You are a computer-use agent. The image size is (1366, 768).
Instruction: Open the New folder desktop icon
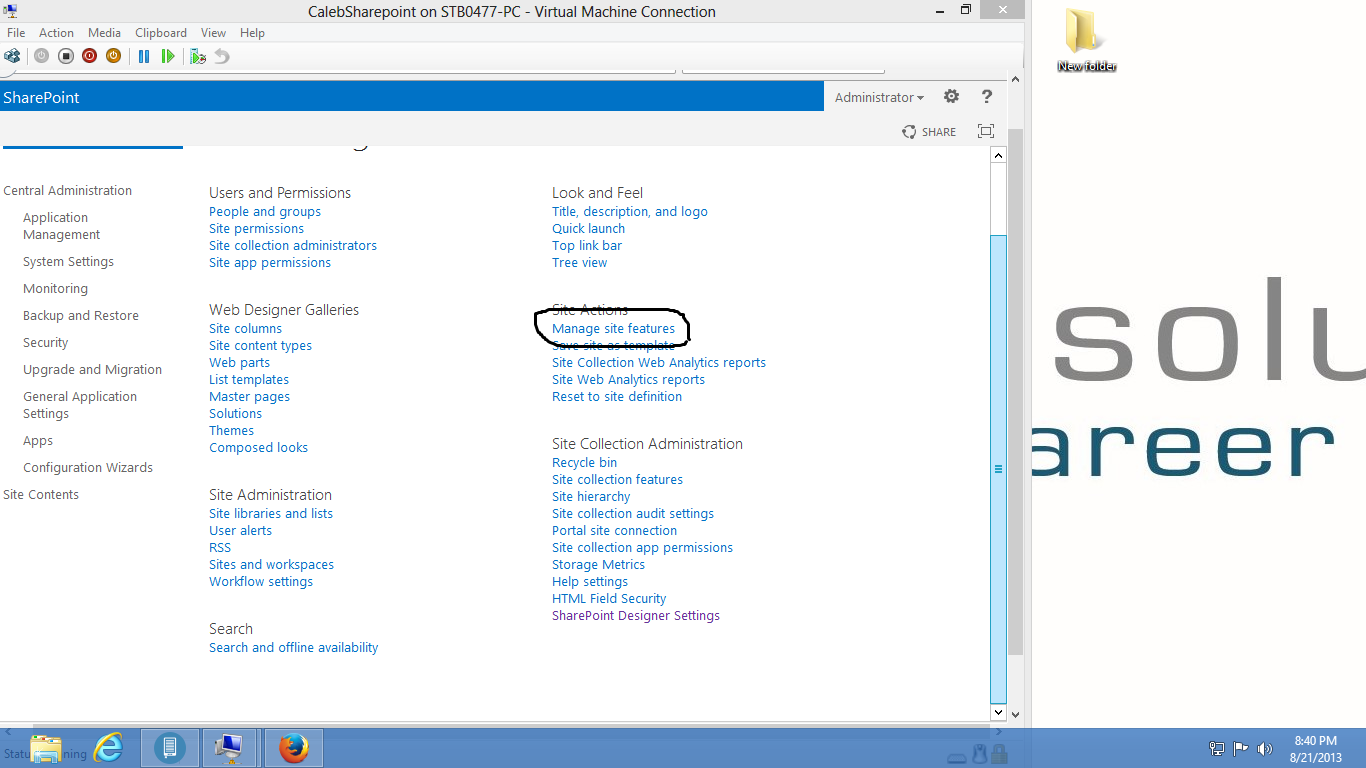(x=1086, y=40)
